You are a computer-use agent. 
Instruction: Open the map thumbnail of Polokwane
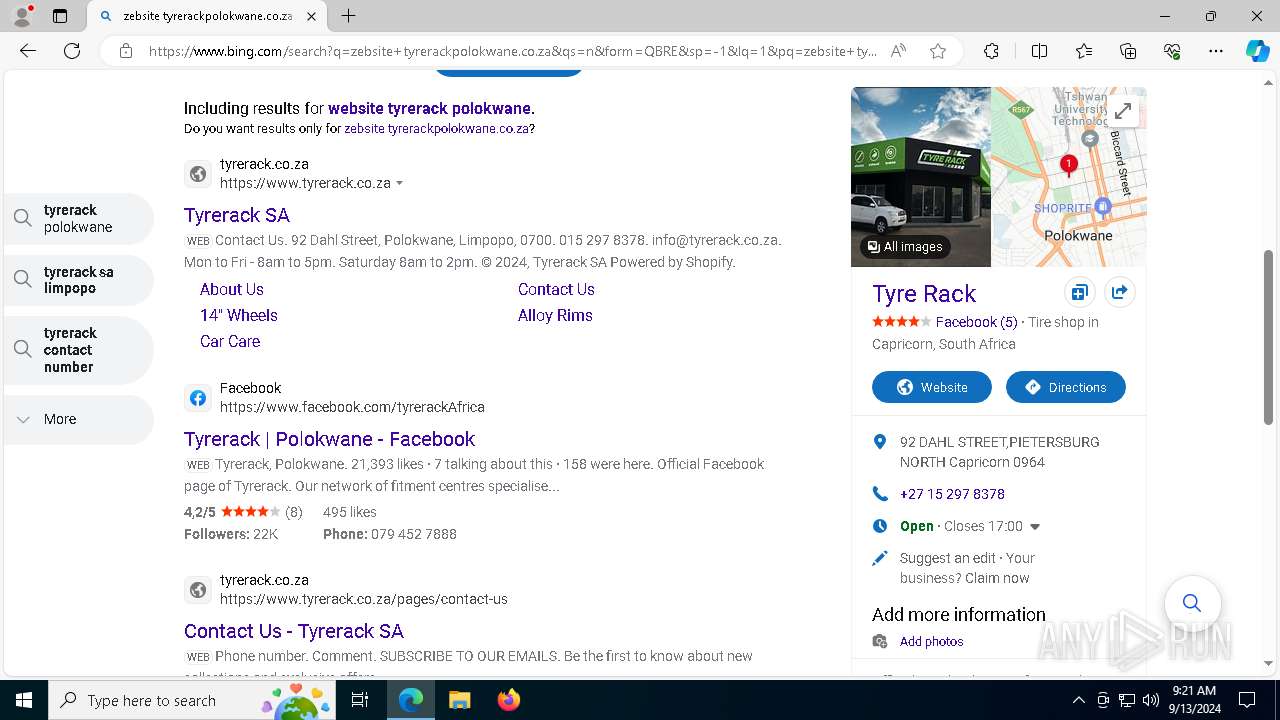(x=1068, y=177)
